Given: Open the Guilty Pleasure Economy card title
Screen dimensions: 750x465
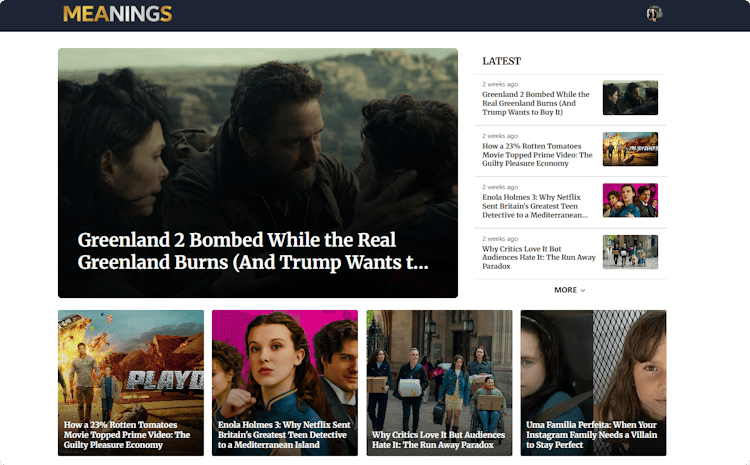Looking at the screenshot, I should click(x=127, y=435).
